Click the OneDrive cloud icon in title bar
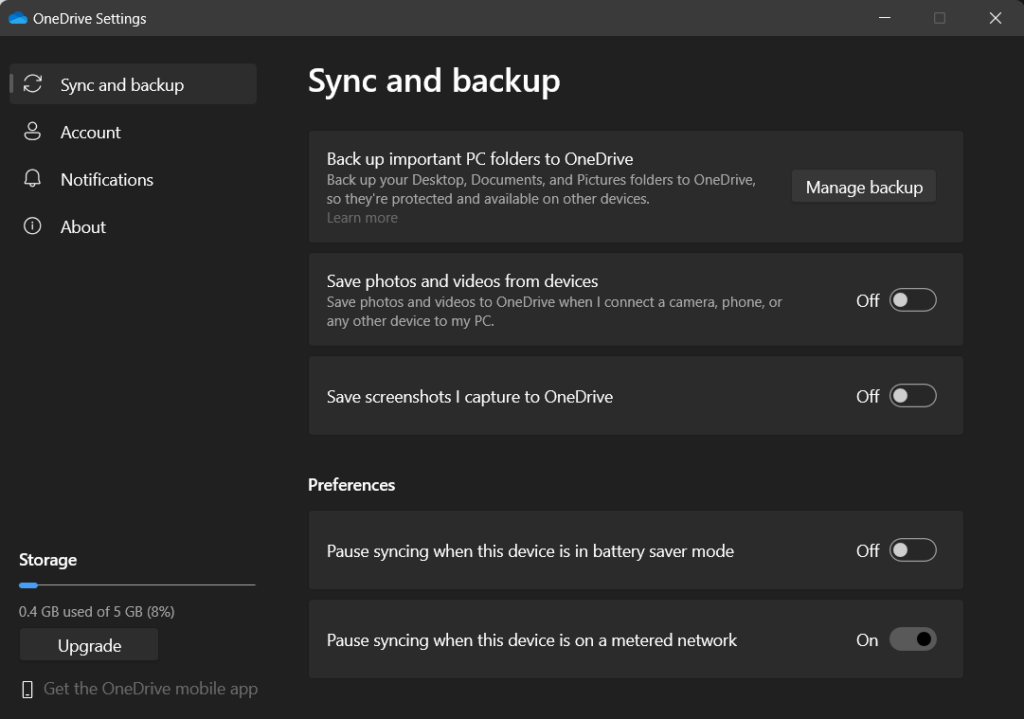Image resolution: width=1024 pixels, height=719 pixels. 17,18
